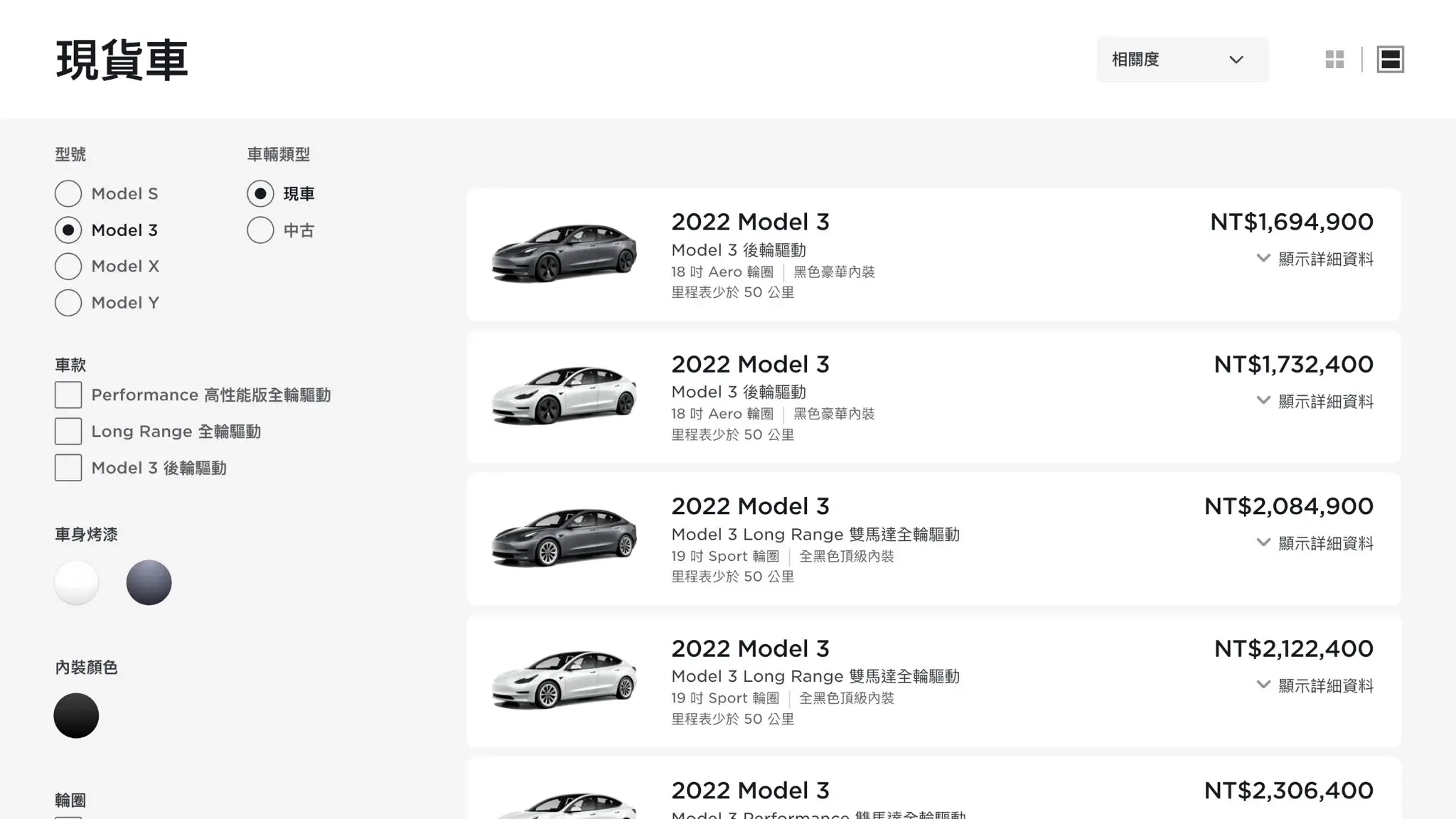Switch to grid view icon
1456x819 pixels.
pyautogui.click(x=1334, y=60)
